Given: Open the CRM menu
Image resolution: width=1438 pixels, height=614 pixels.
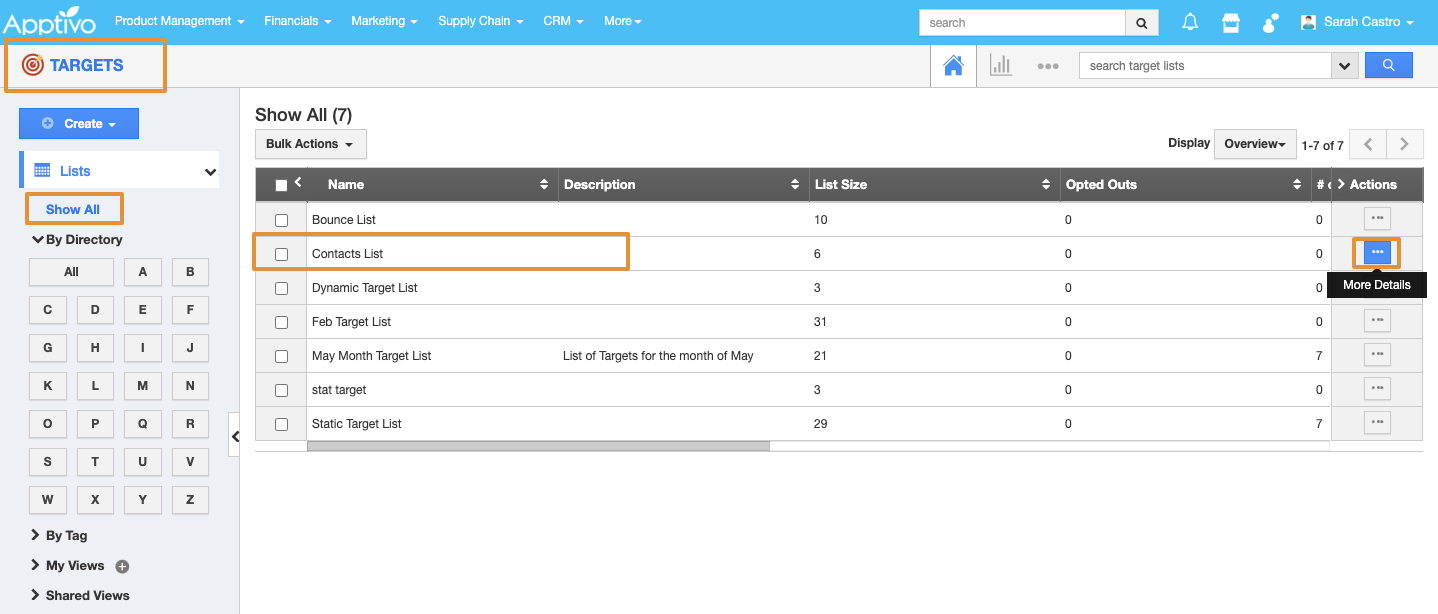Looking at the screenshot, I should tap(563, 21).
